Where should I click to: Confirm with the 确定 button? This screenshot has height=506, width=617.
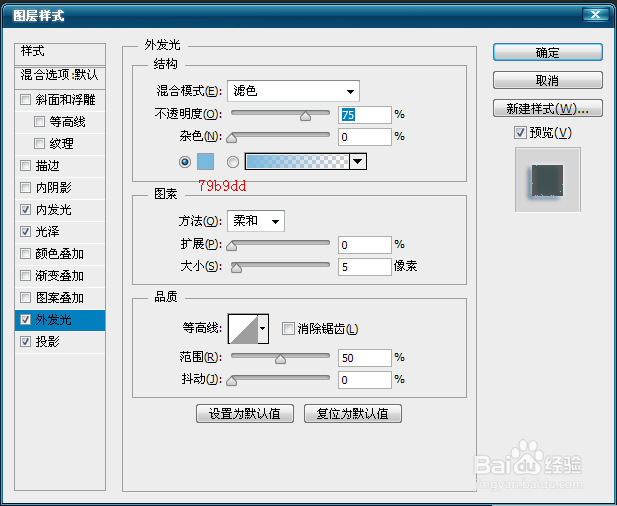[x=548, y=52]
